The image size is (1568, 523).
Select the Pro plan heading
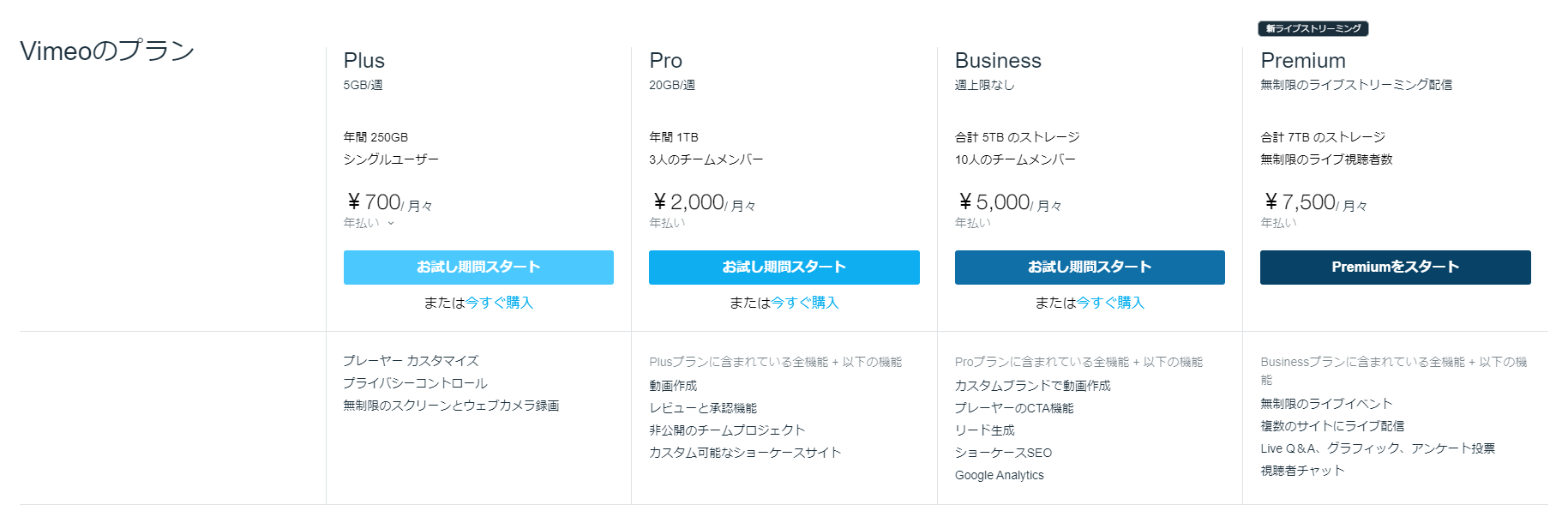[665, 61]
